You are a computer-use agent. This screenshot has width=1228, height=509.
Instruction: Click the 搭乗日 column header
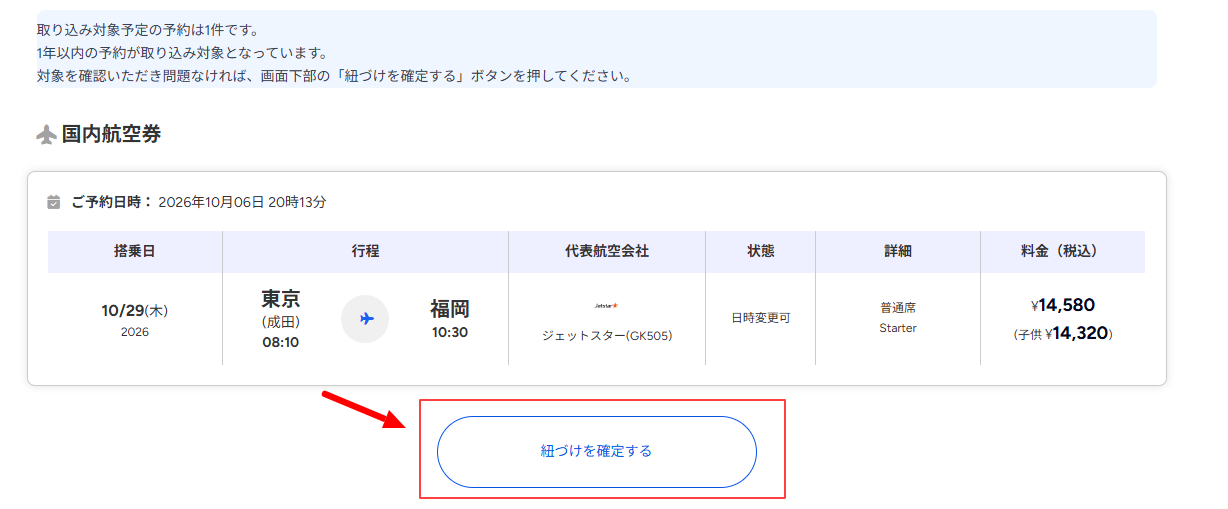(135, 252)
